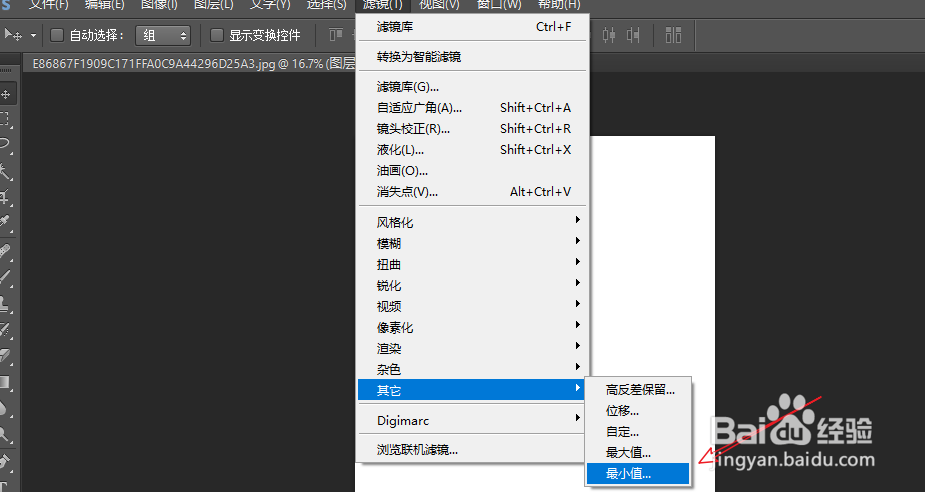
Task: Select 高反差保留... in submenu
Action: pyautogui.click(x=638, y=389)
